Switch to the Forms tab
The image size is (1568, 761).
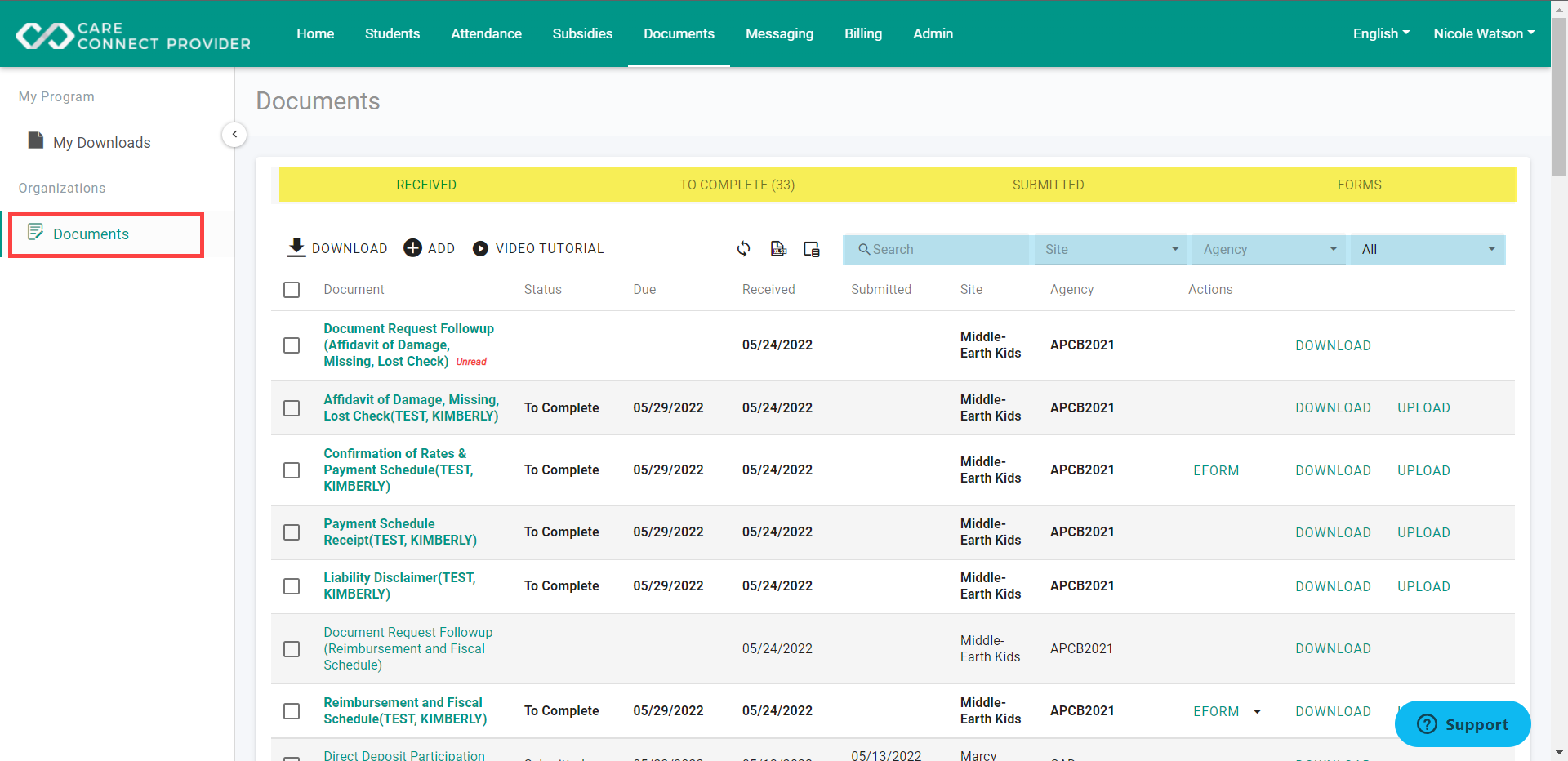1359,185
